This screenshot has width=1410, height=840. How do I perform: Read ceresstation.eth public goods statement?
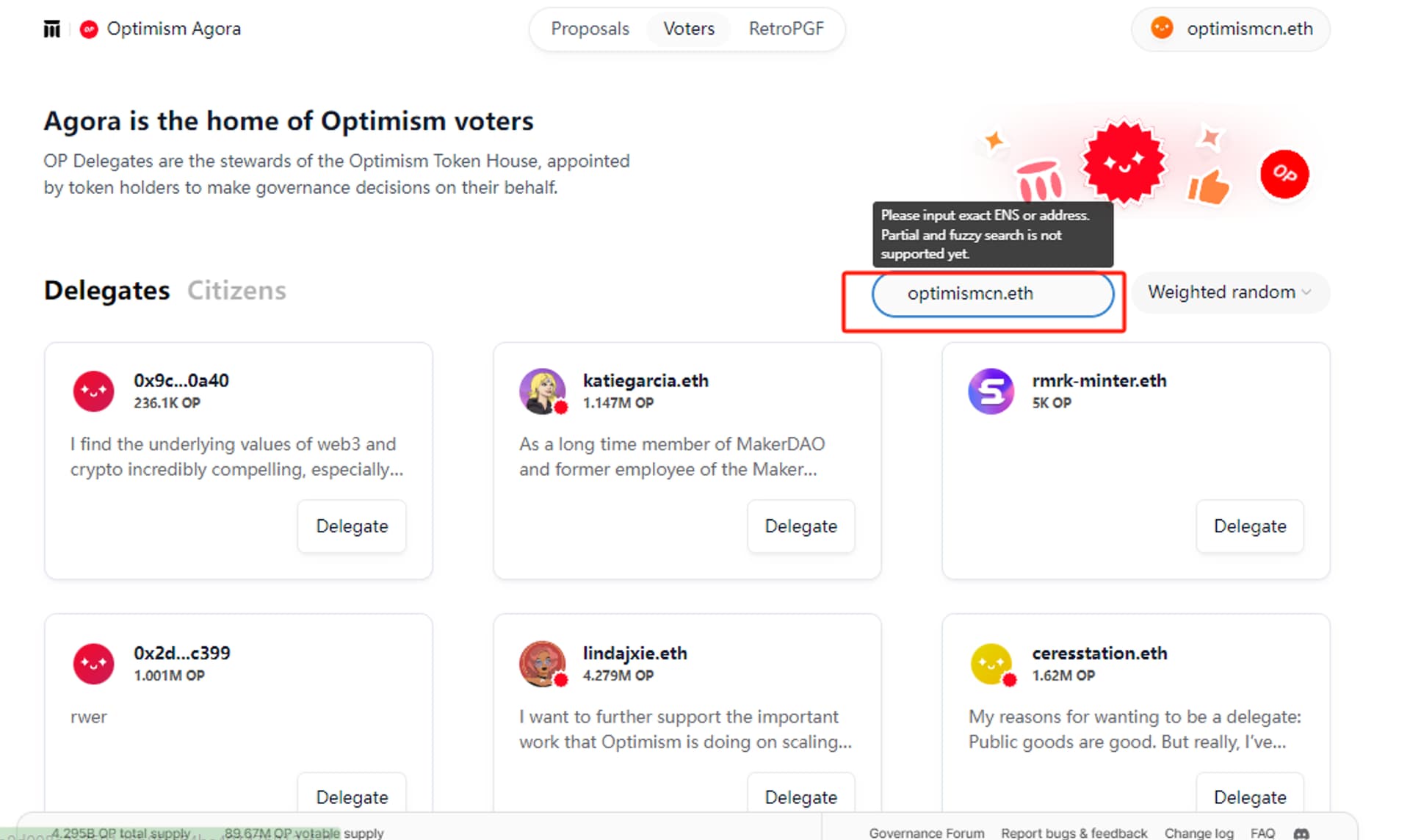click(1135, 729)
